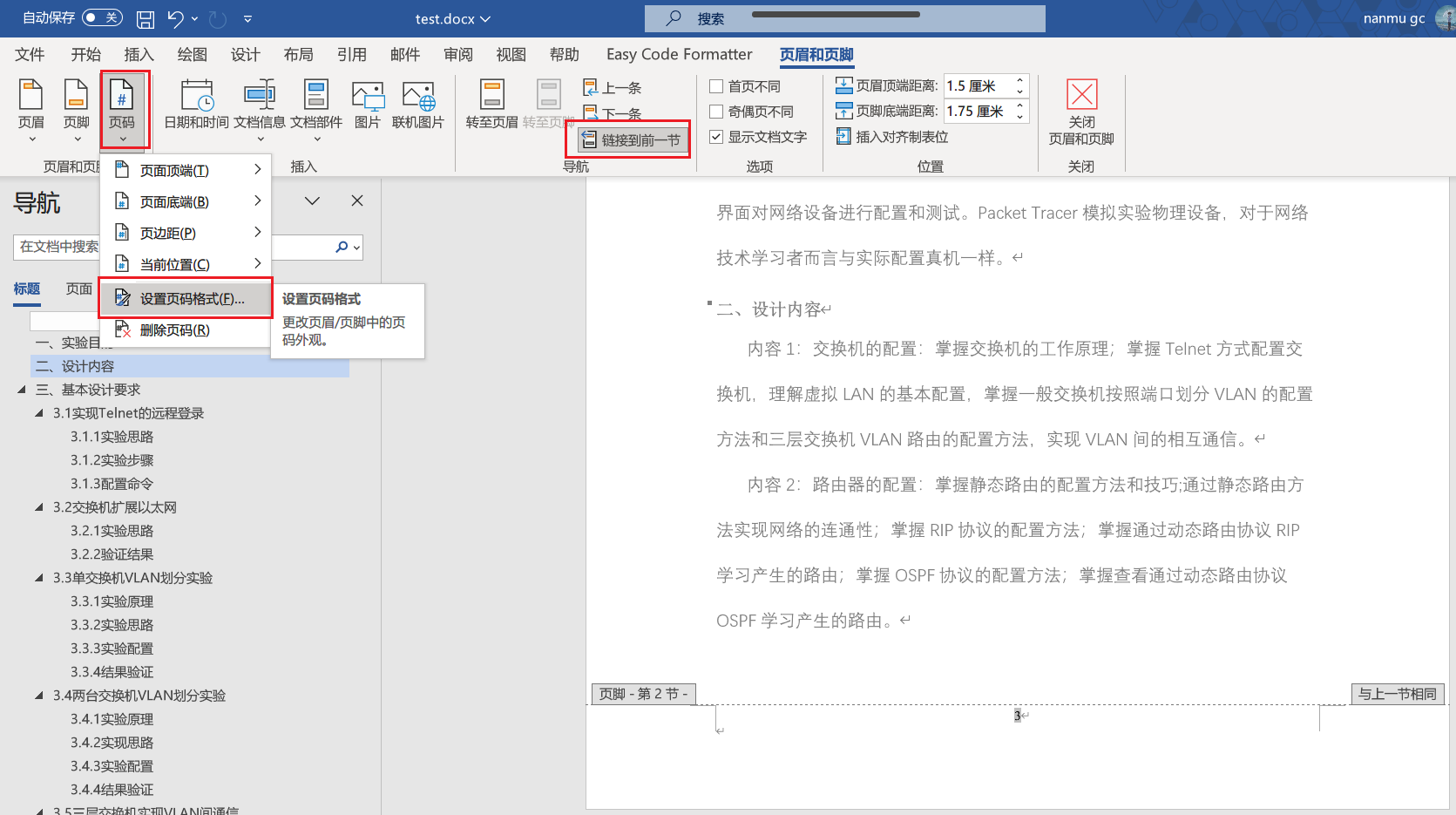Close Header and Footer (关闭页眉和页脚)
Image resolution: width=1456 pixels, height=815 pixels.
pos(1081,113)
